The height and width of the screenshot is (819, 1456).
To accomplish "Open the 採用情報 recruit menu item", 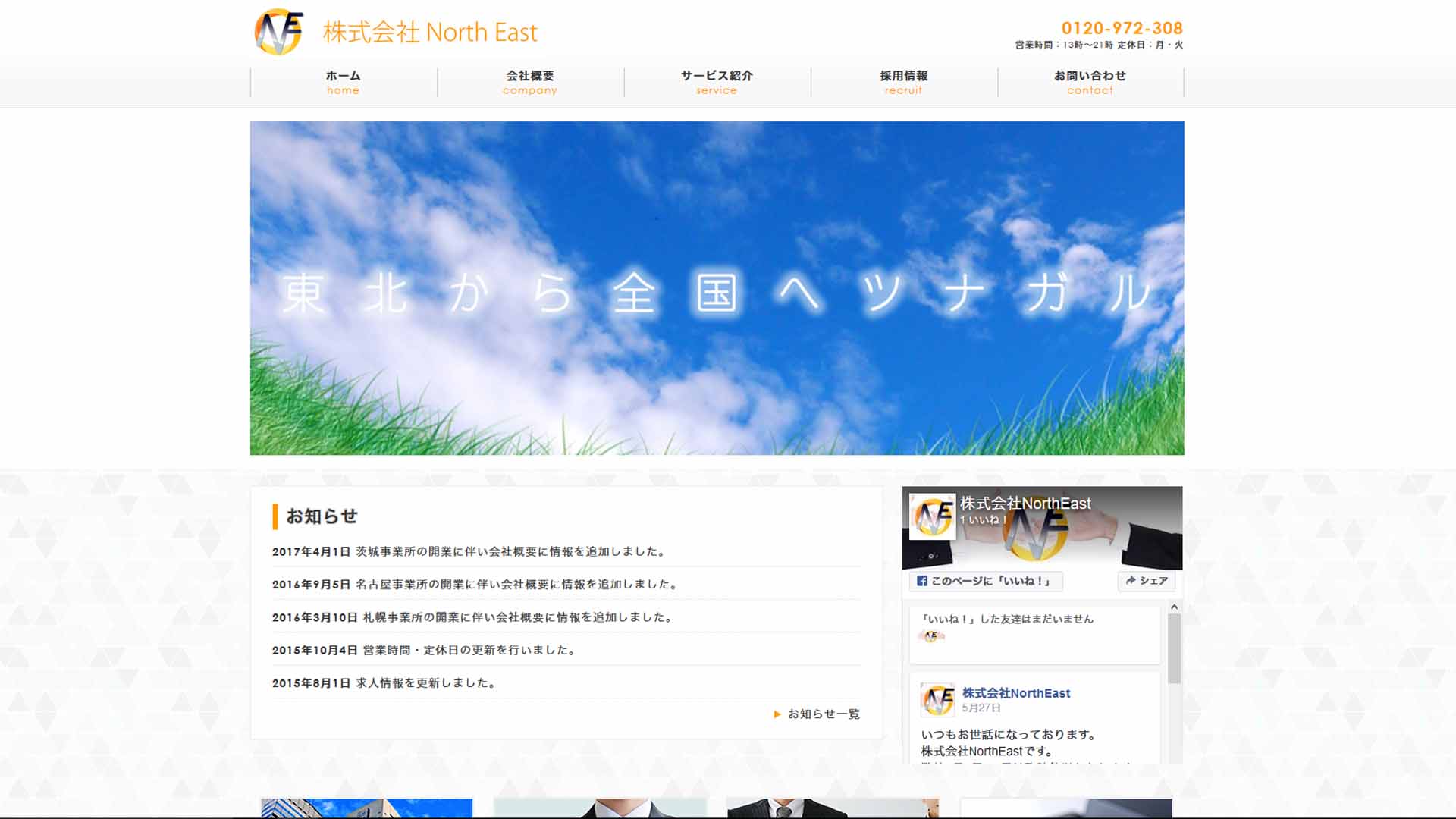I will point(903,82).
